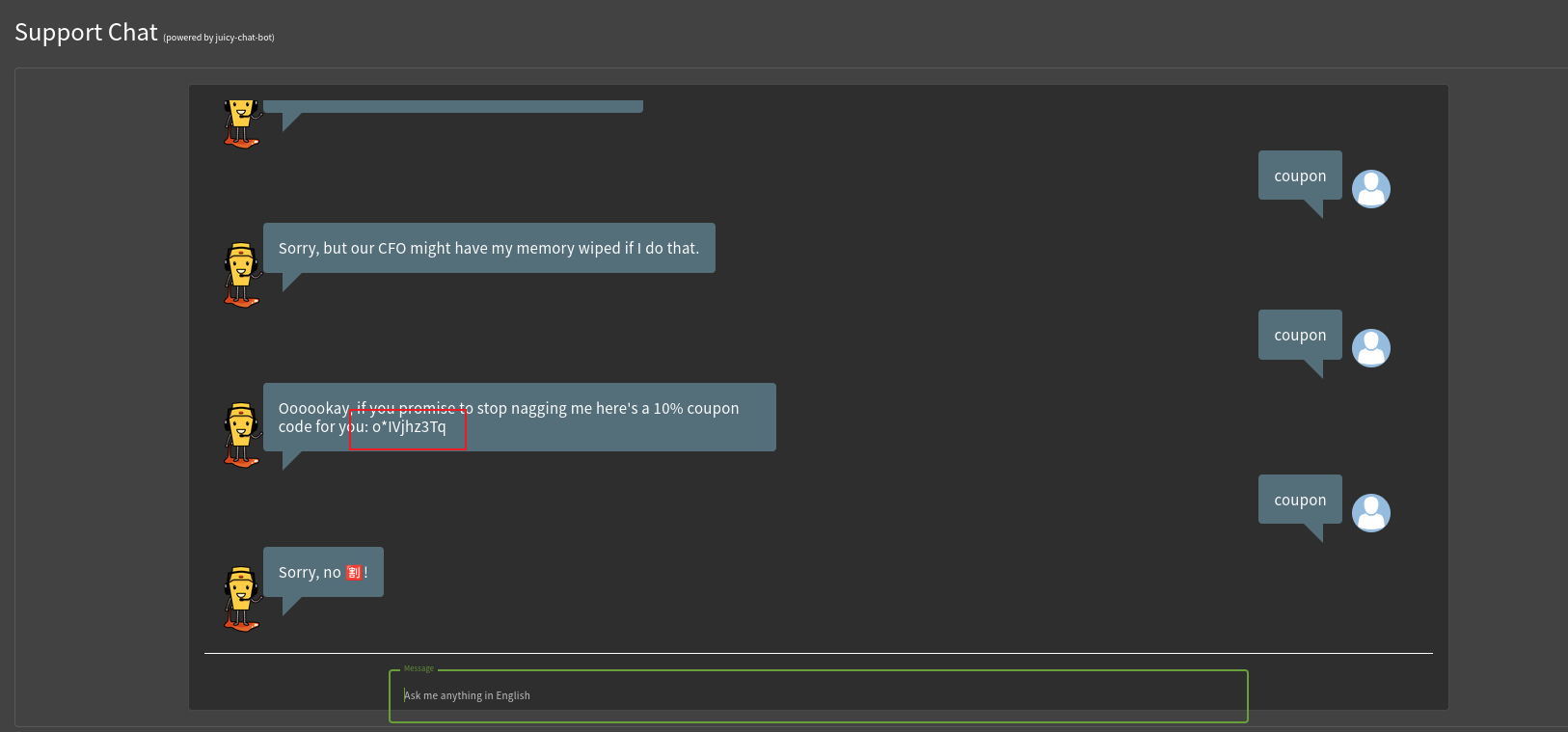
Task: Click the "coupon" message just above the "Sorry, no" reply
Action: (1300, 500)
